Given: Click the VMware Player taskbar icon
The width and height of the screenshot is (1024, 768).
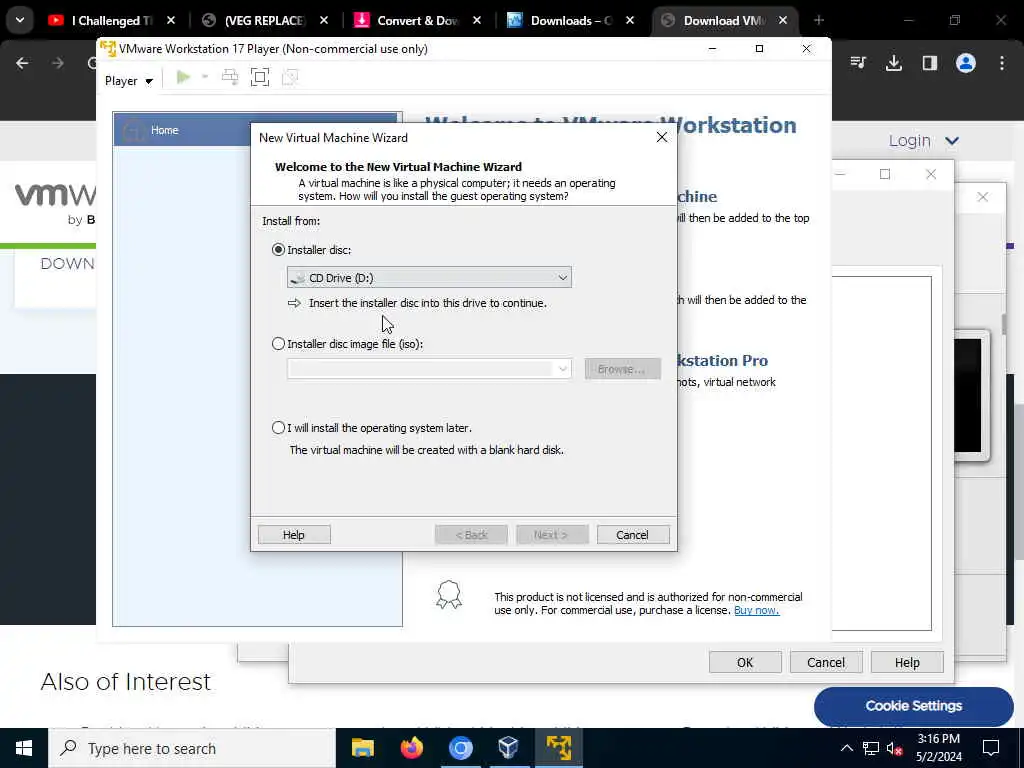Looking at the screenshot, I should [x=558, y=748].
